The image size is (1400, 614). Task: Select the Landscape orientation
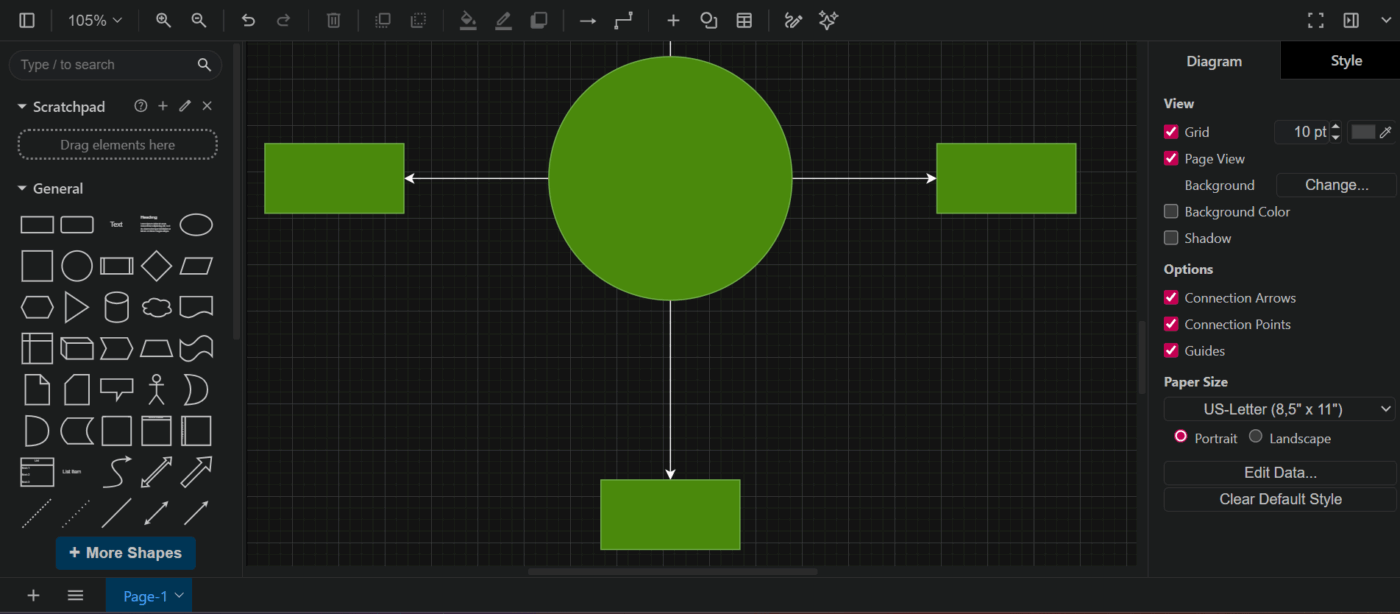tap(1256, 436)
